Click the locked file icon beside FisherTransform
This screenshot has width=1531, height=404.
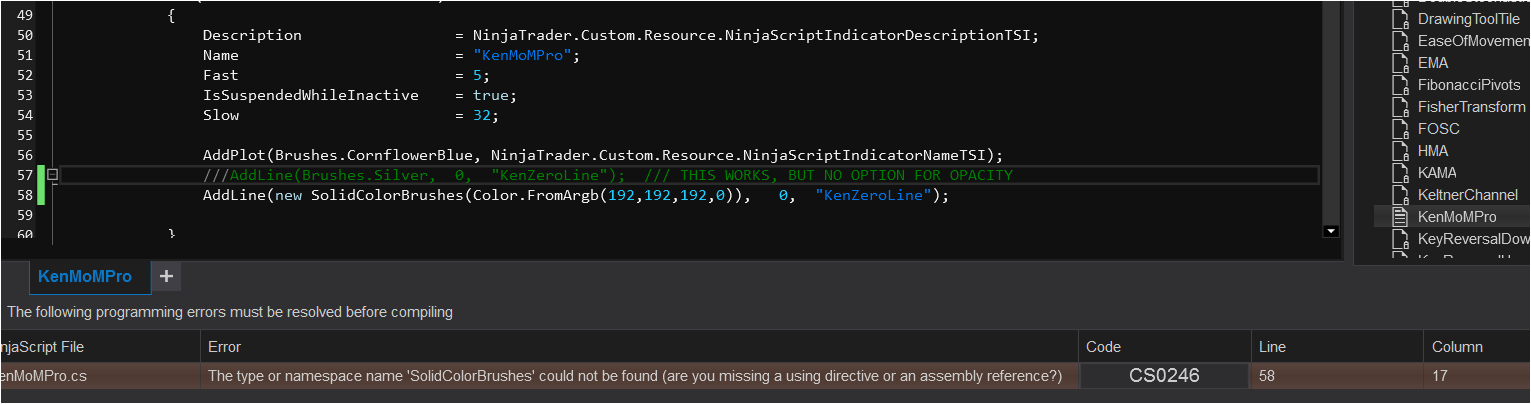pyautogui.click(x=1399, y=107)
